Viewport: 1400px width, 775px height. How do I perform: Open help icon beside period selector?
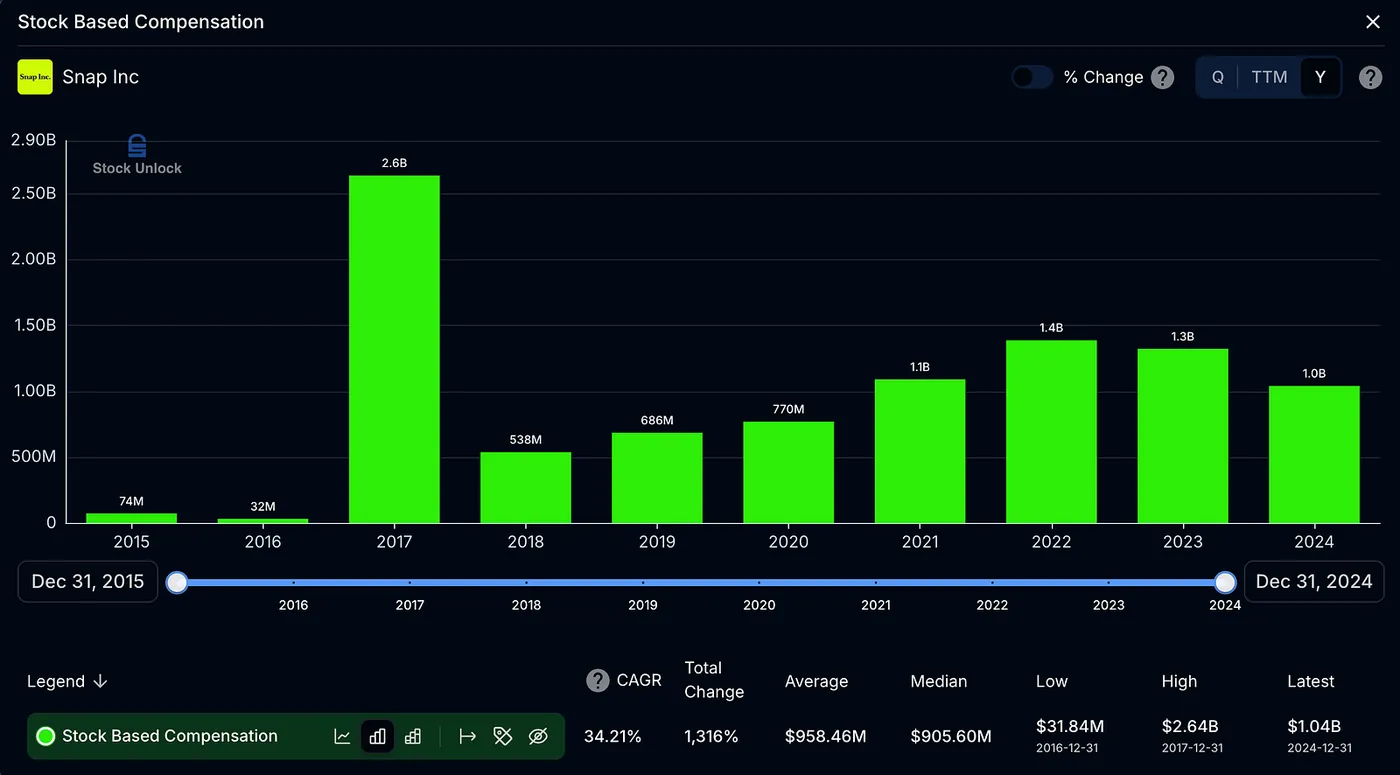tap(1371, 77)
